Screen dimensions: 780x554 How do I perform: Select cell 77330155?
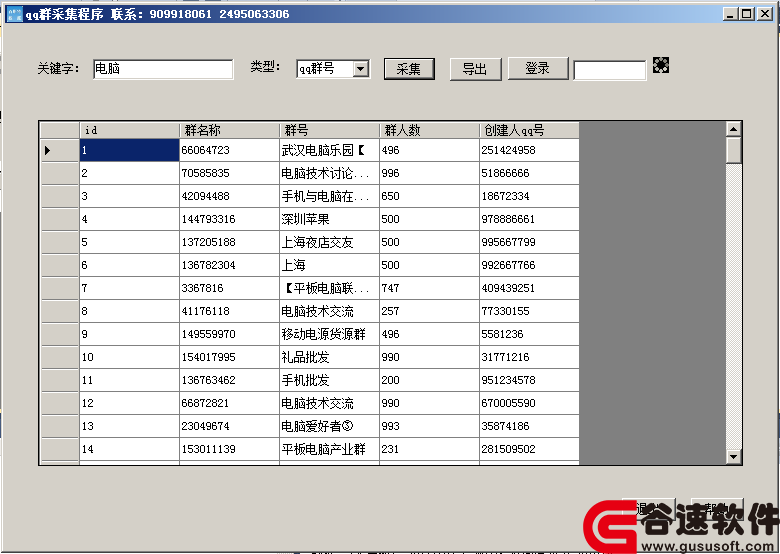[529, 311]
